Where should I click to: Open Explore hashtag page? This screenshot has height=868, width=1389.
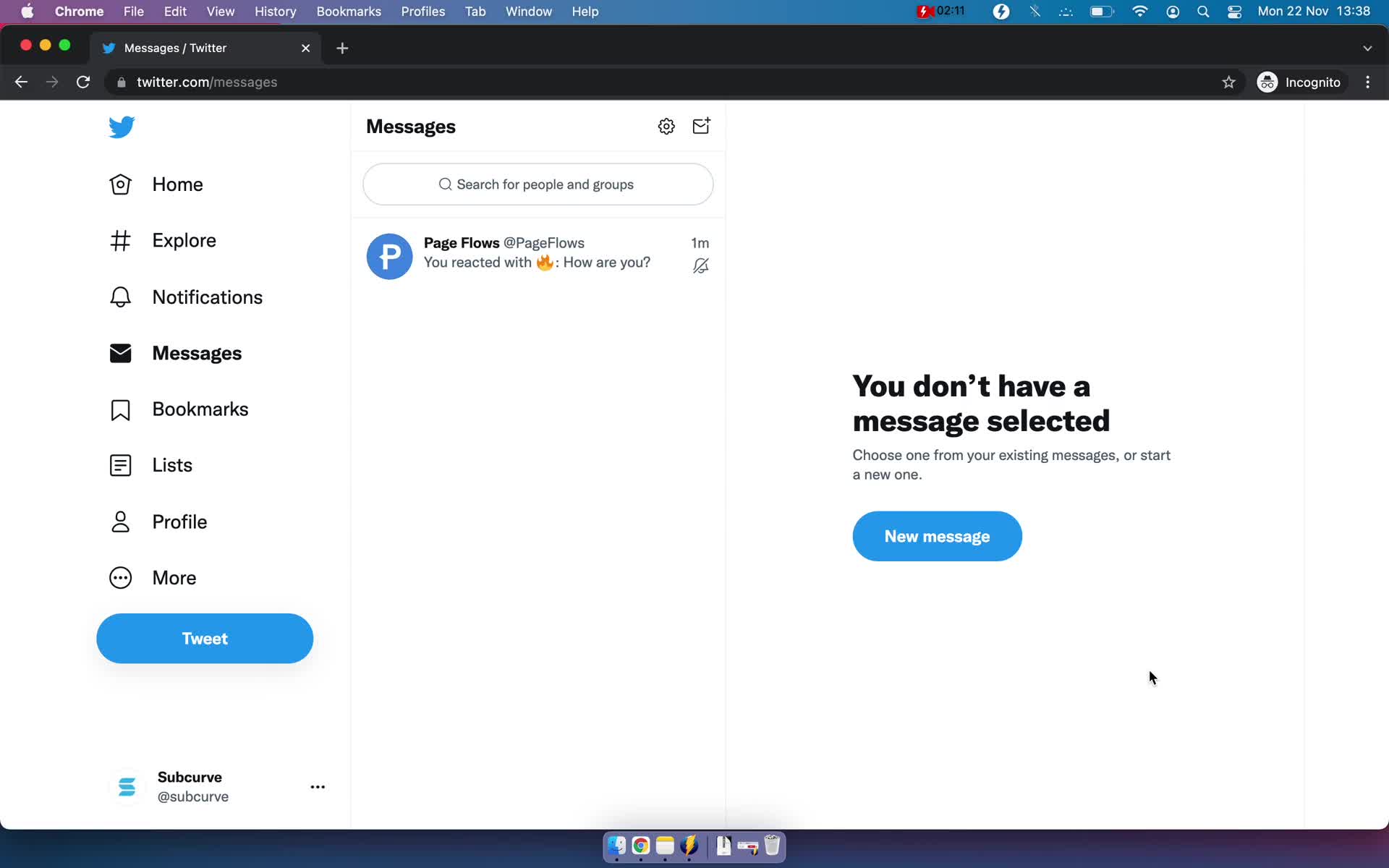tap(162, 240)
